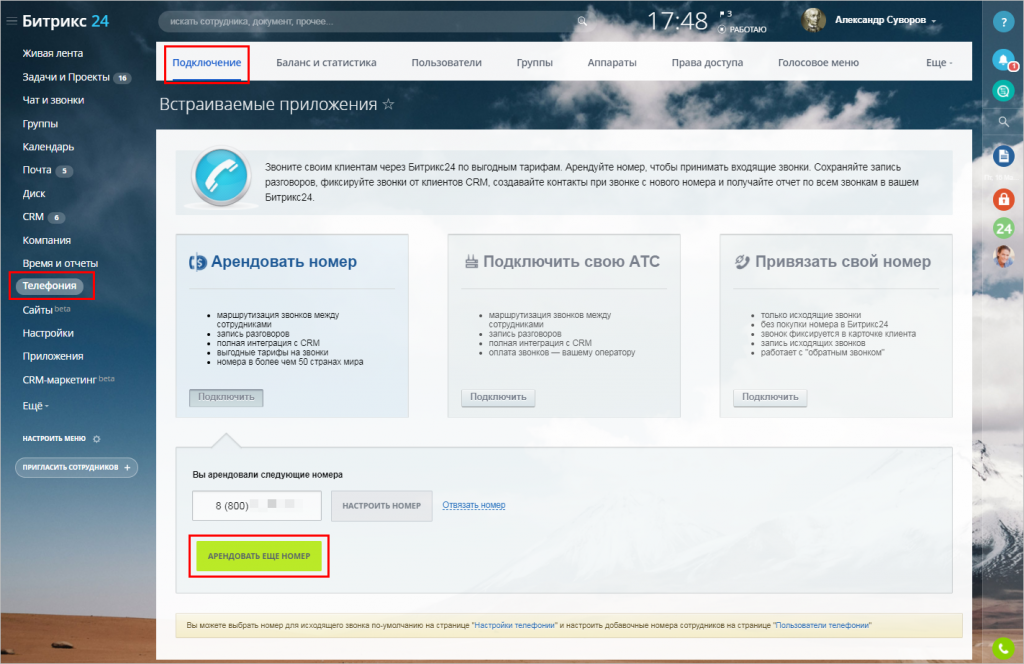Open Время и отчеты in sidebar

point(60,263)
